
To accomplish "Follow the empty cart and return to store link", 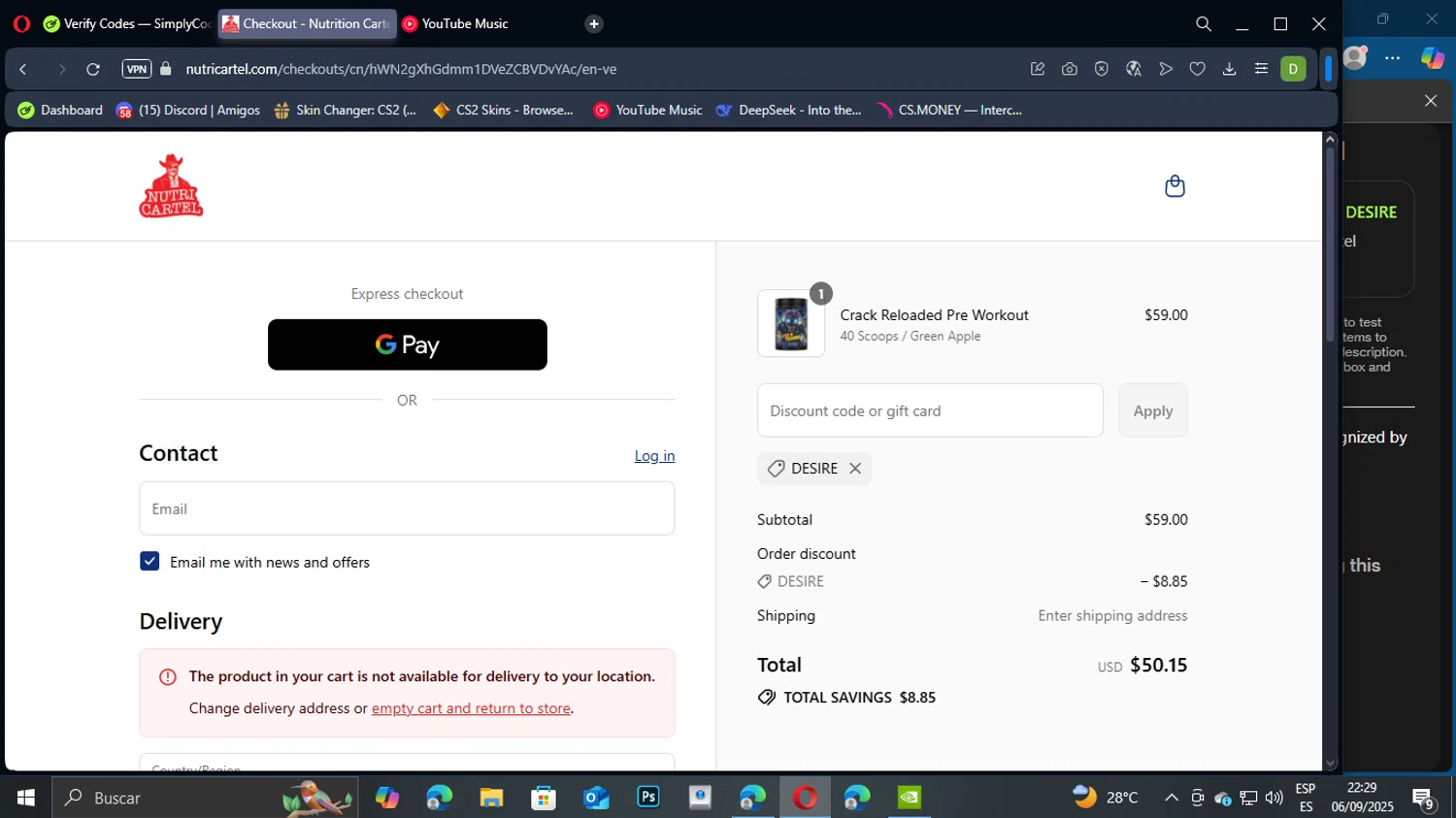I will [x=471, y=708].
